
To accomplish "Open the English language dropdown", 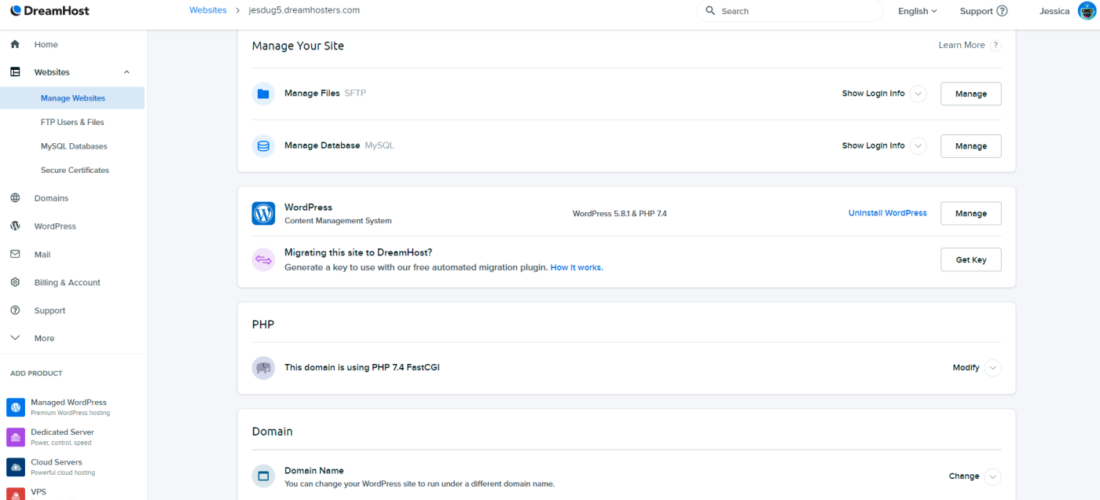I will [x=918, y=11].
